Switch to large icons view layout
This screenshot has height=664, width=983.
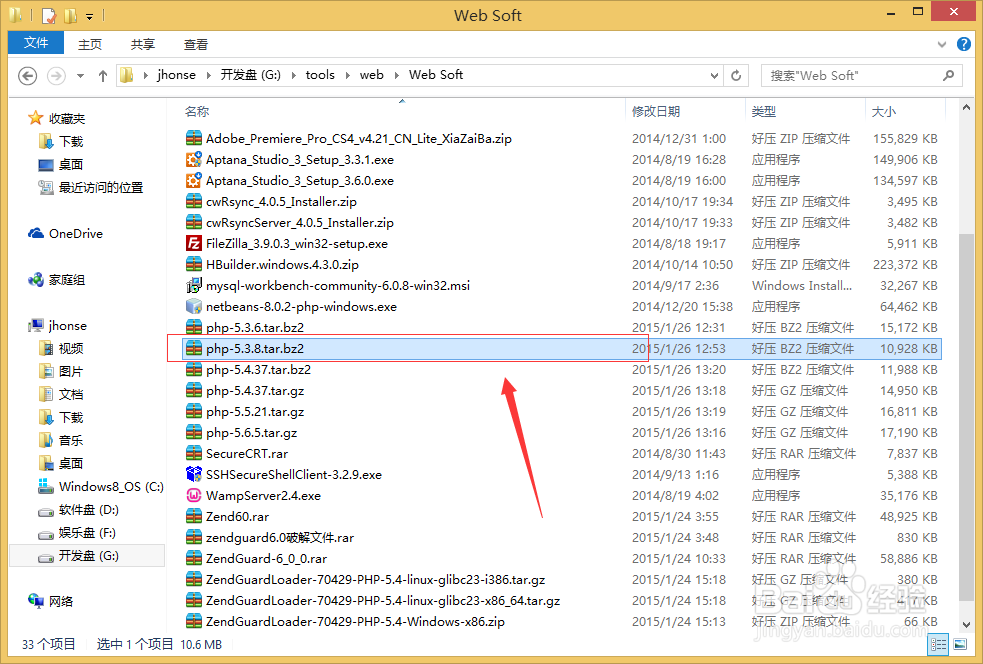click(960, 645)
